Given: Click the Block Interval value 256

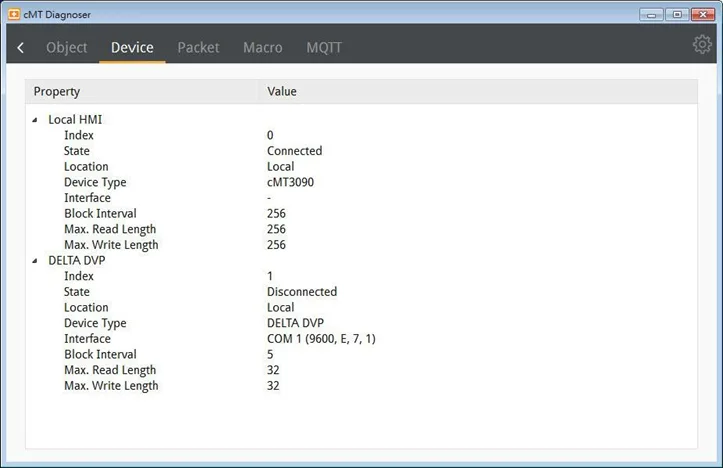Looking at the screenshot, I should [276, 213].
